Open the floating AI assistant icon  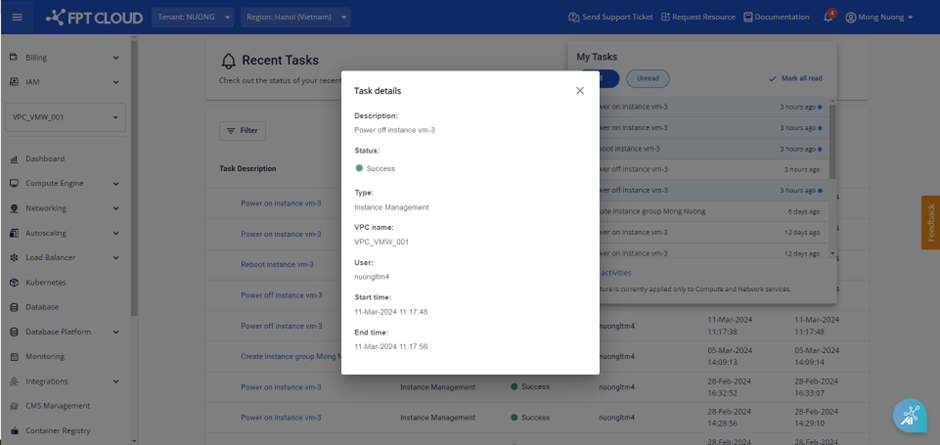909,415
